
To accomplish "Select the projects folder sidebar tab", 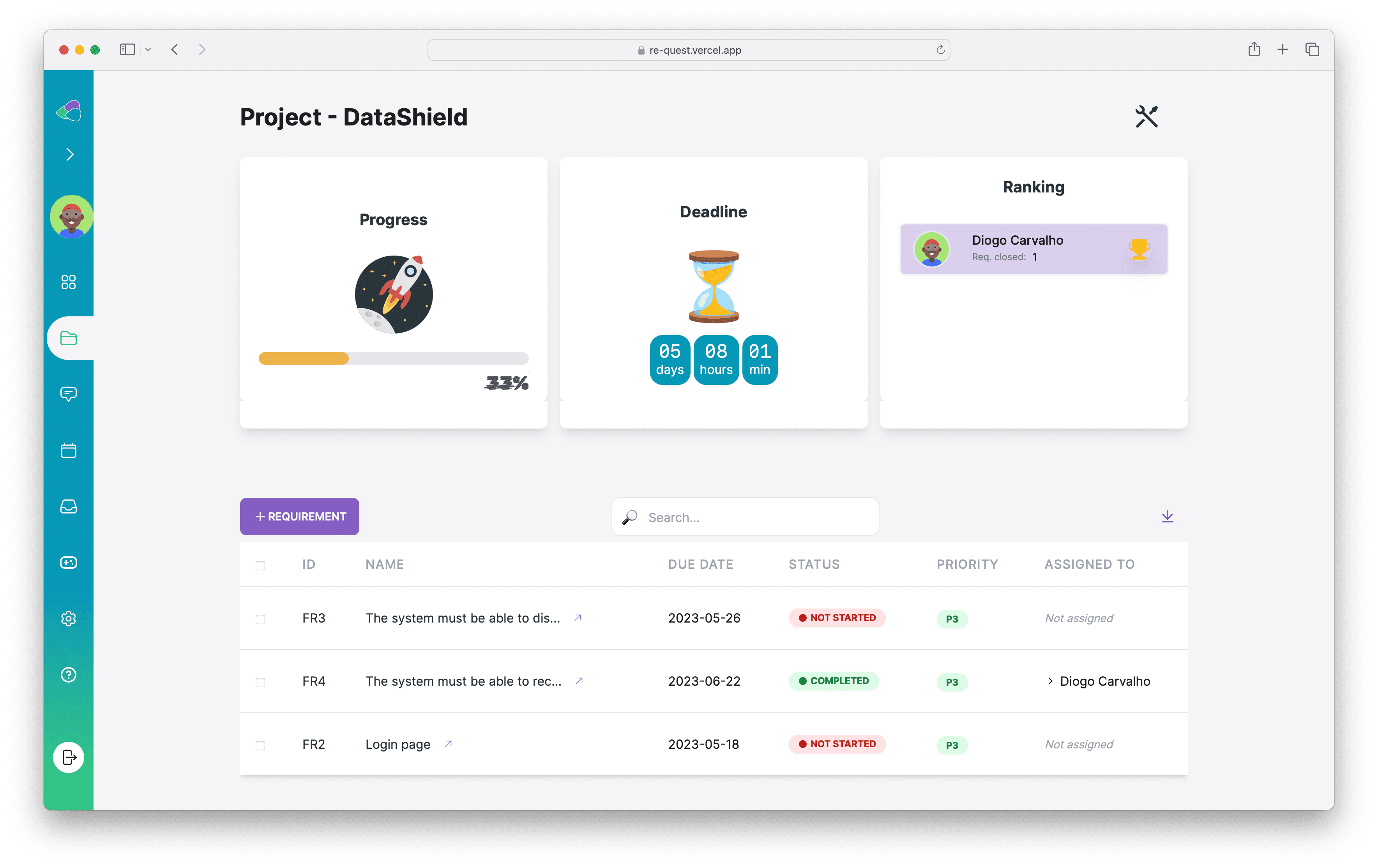I will [69, 338].
